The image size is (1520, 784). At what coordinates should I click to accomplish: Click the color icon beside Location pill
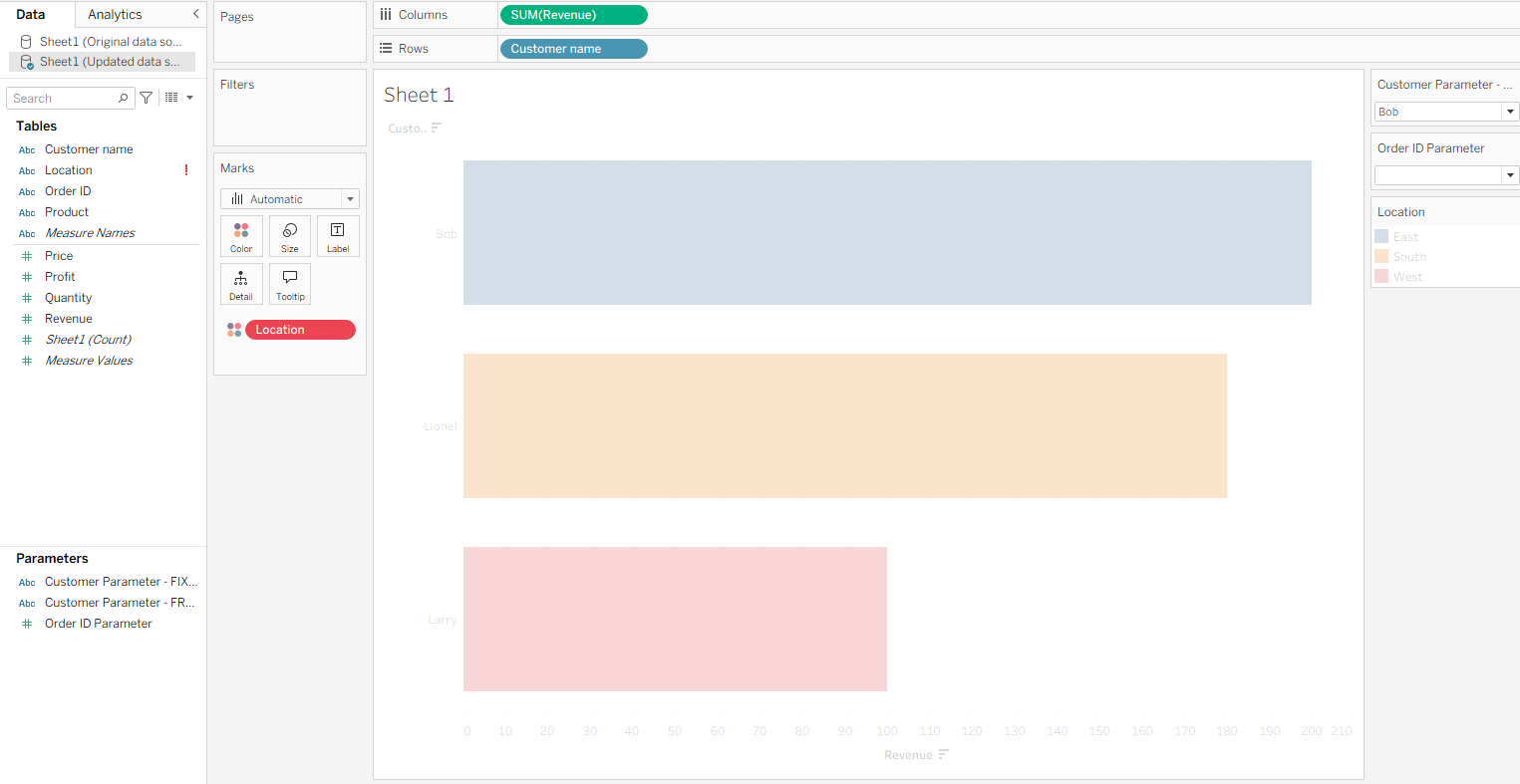(234, 330)
